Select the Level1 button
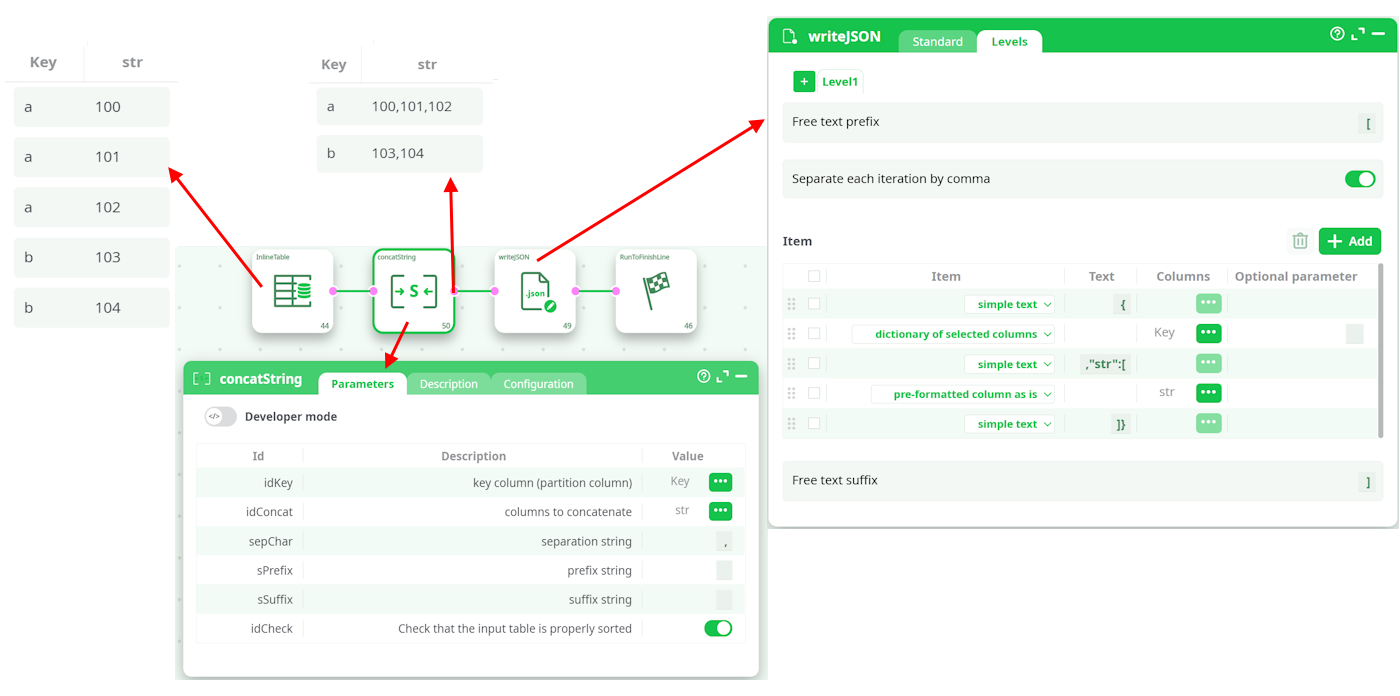Screen dimensions: 1400x696 (x=840, y=82)
